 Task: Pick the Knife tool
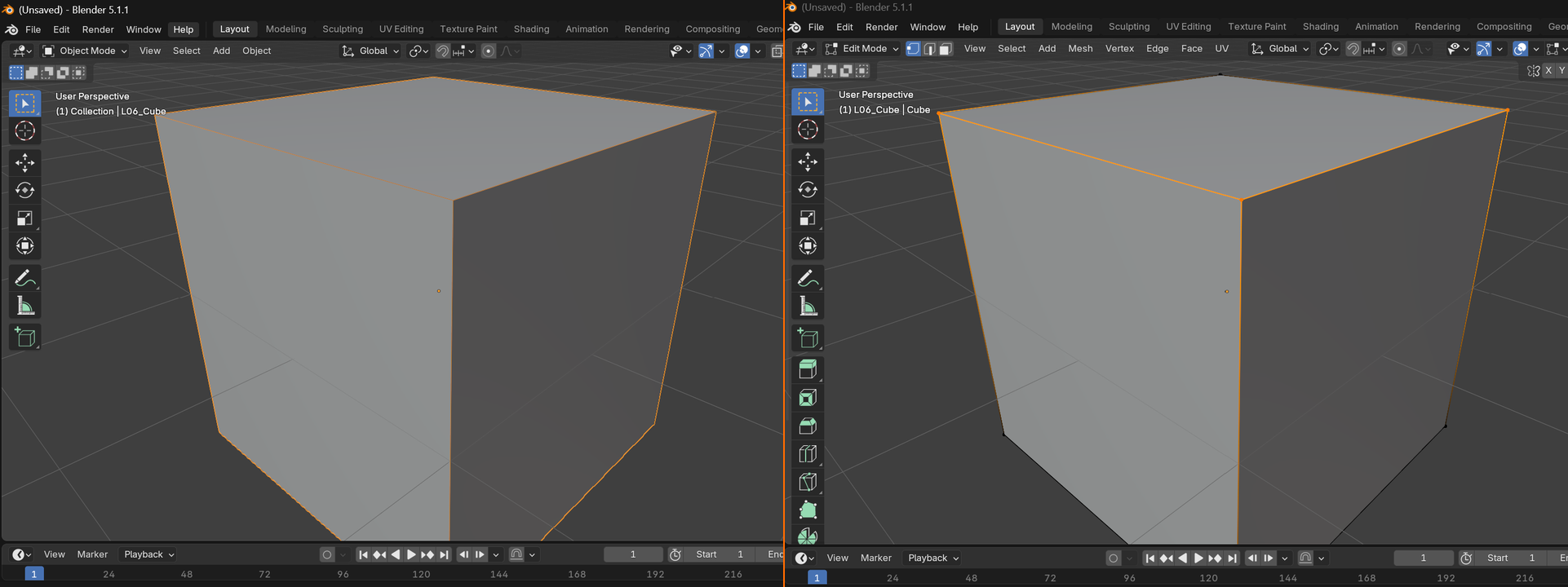(x=808, y=482)
